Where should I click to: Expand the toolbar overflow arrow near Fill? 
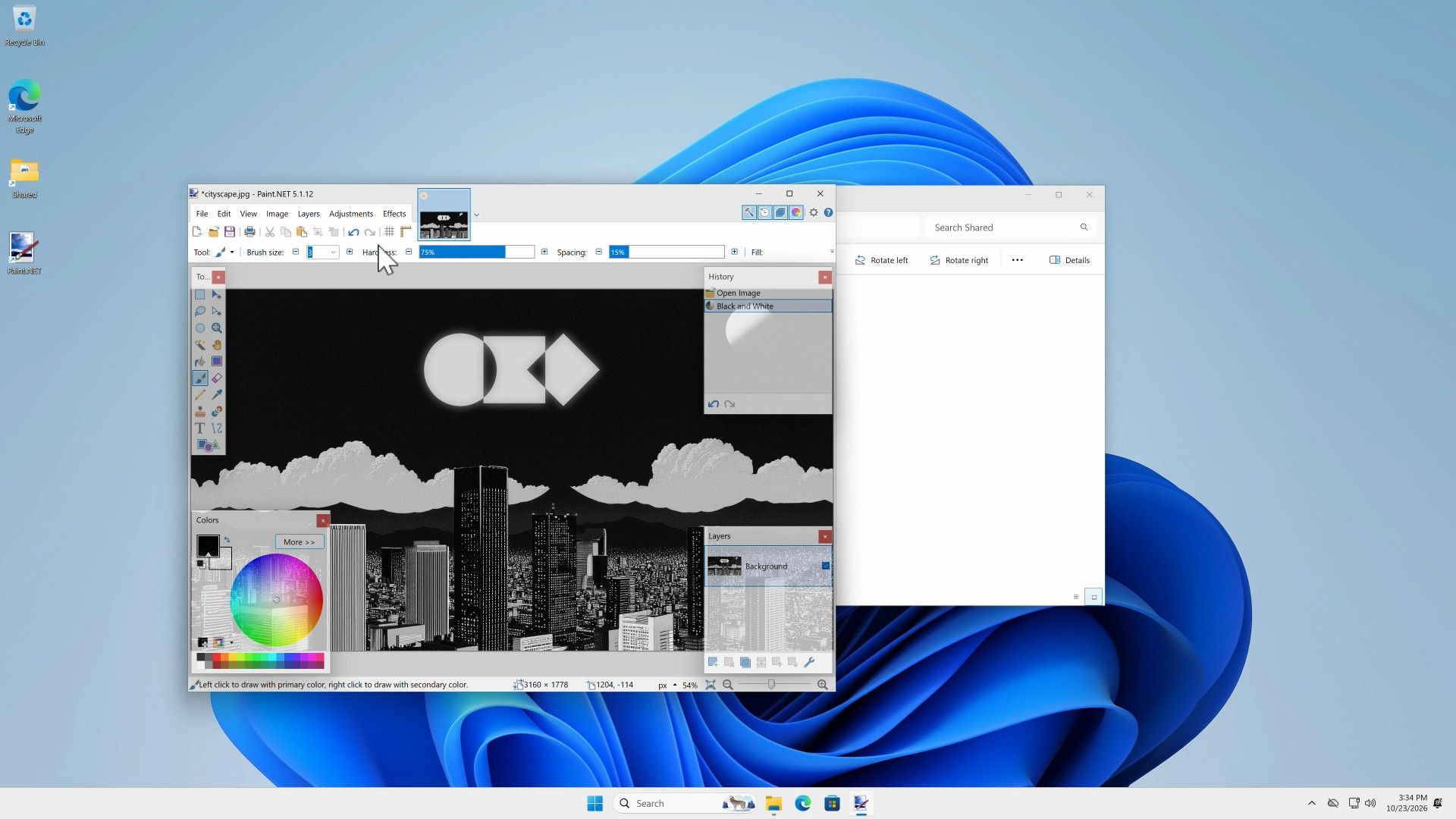831,252
